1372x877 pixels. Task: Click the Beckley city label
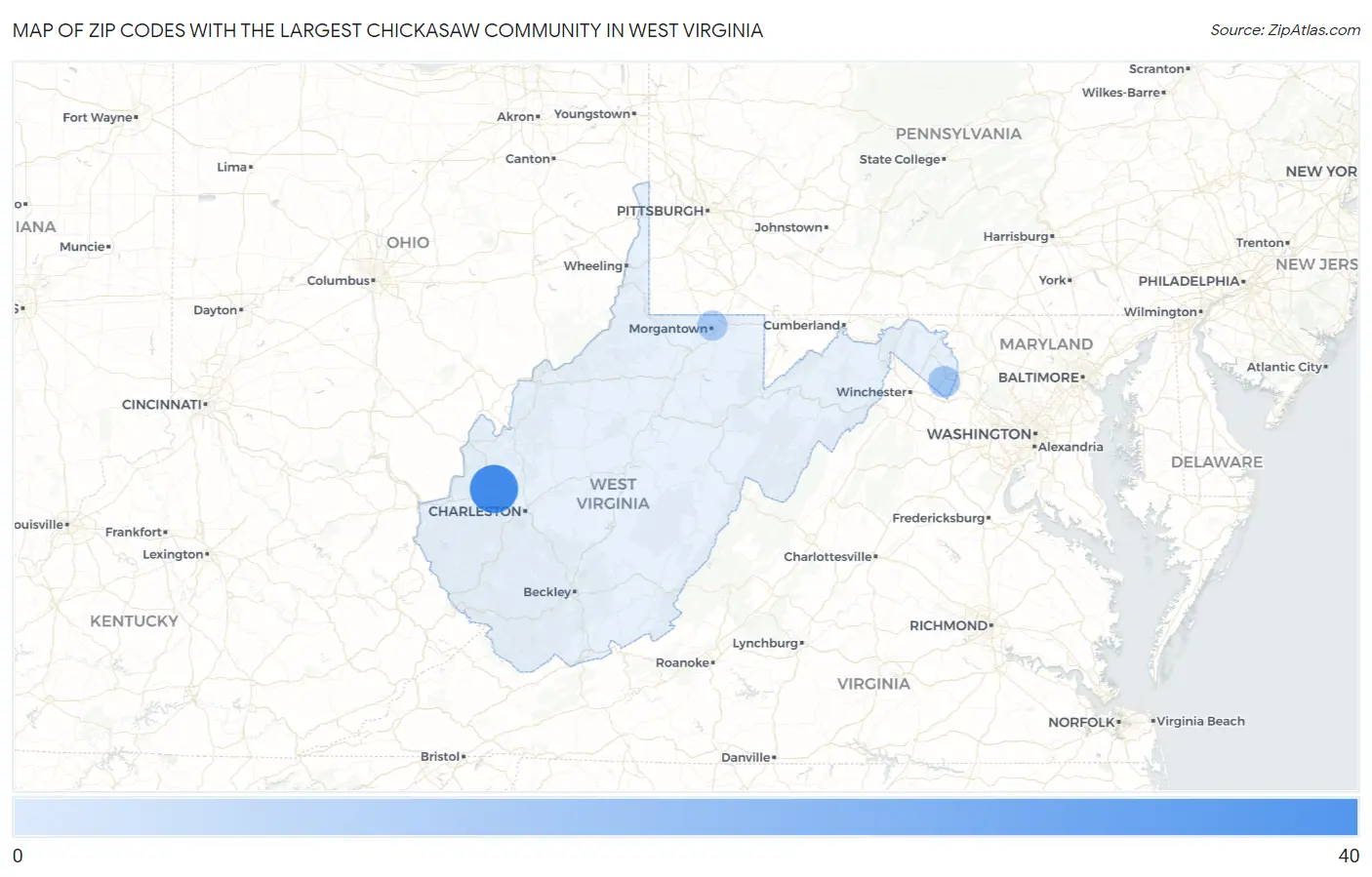coord(547,592)
